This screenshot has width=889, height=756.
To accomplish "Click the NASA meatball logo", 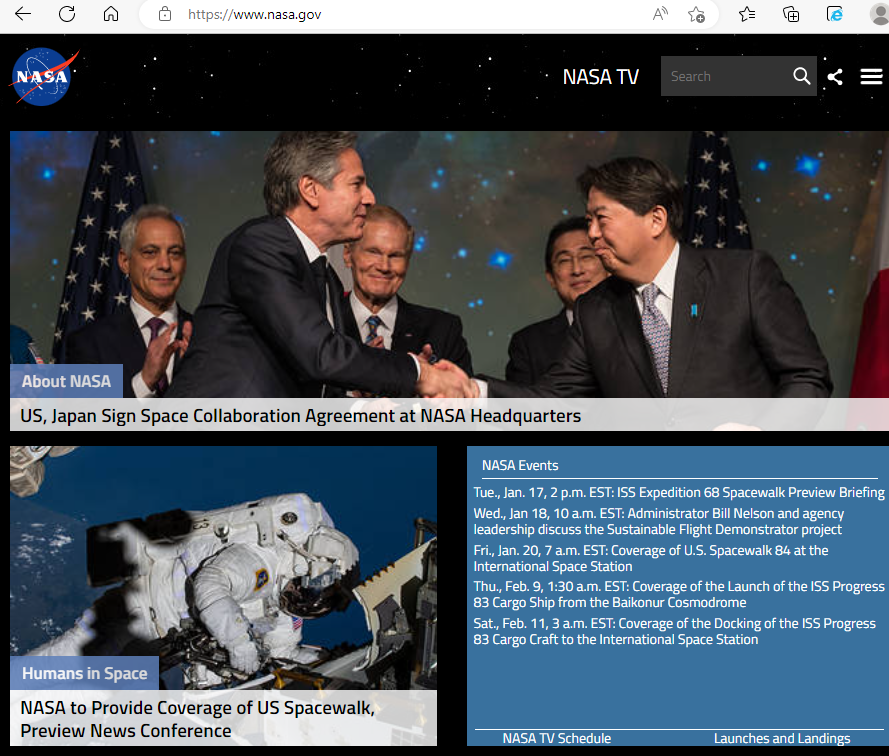I will pyautogui.click(x=44, y=77).
